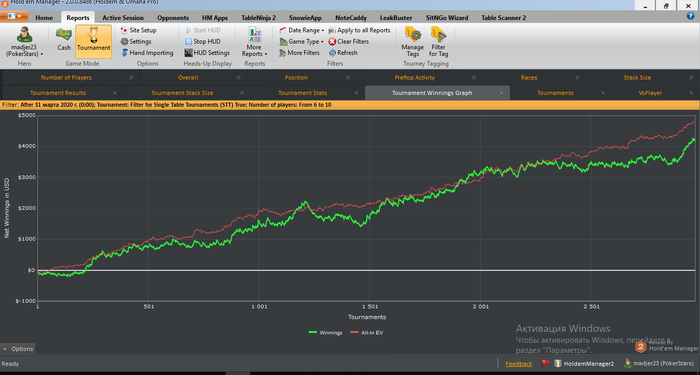Expand the Options panel
This screenshot has width=700, height=375.
point(18,349)
